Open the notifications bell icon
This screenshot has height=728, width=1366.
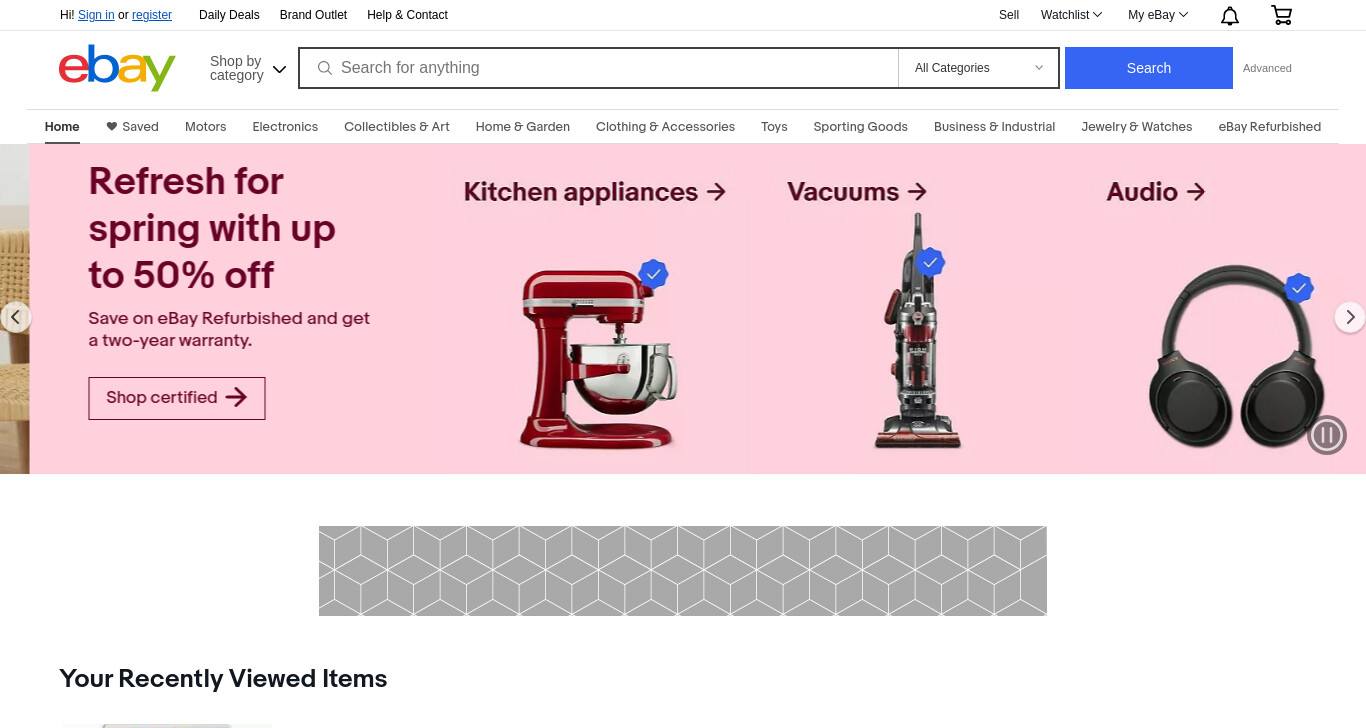(x=1230, y=15)
